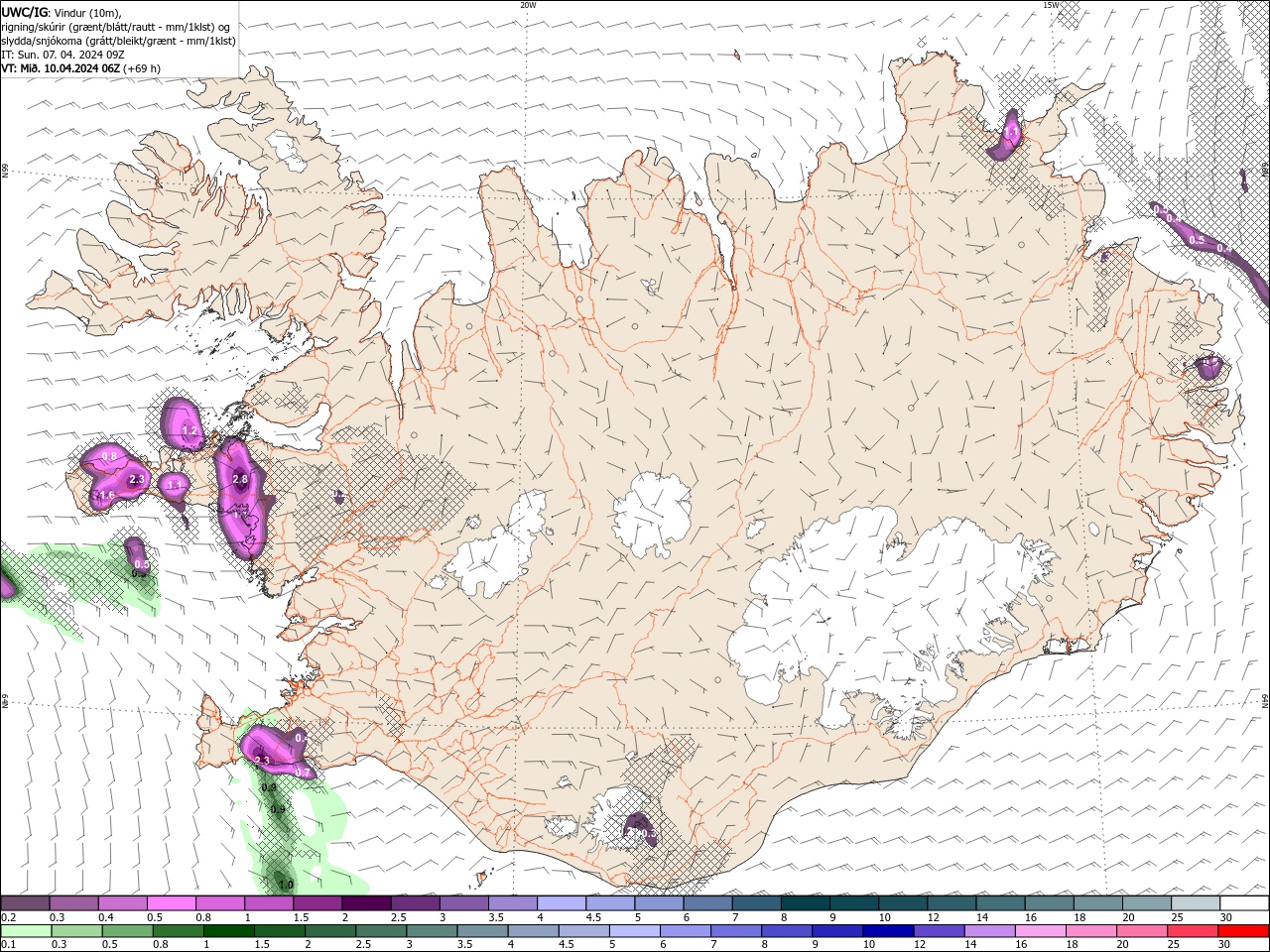Click the 'rigning/skúrir (grænt/blátt/rautt' legend description line

[x=117, y=27]
